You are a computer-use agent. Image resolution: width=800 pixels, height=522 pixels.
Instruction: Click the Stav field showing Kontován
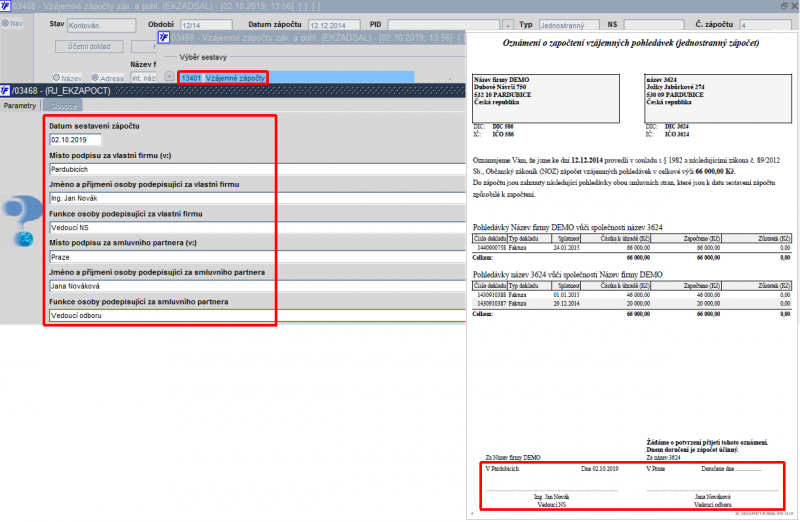coord(102,25)
